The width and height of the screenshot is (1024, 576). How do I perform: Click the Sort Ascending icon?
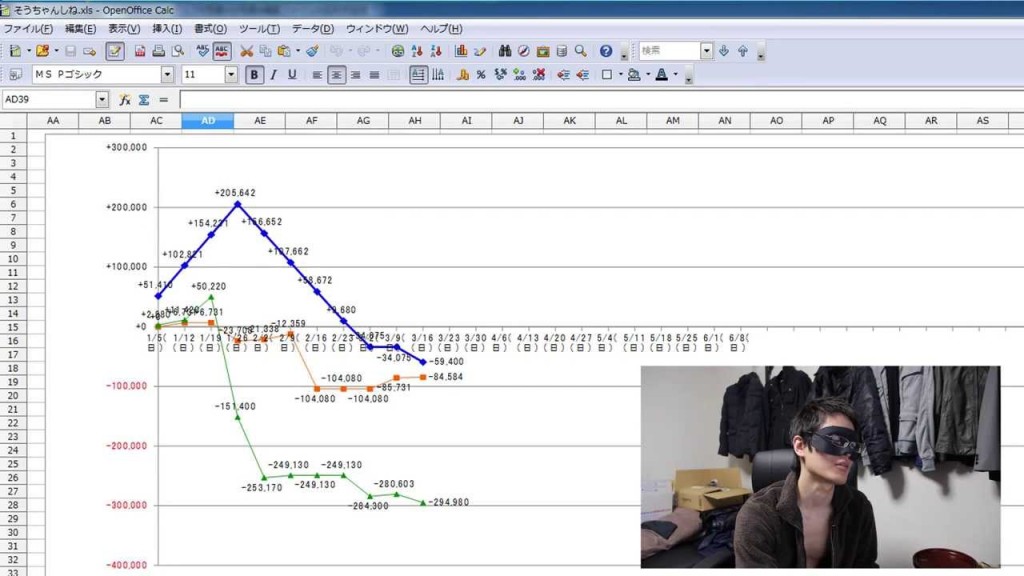click(417, 51)
